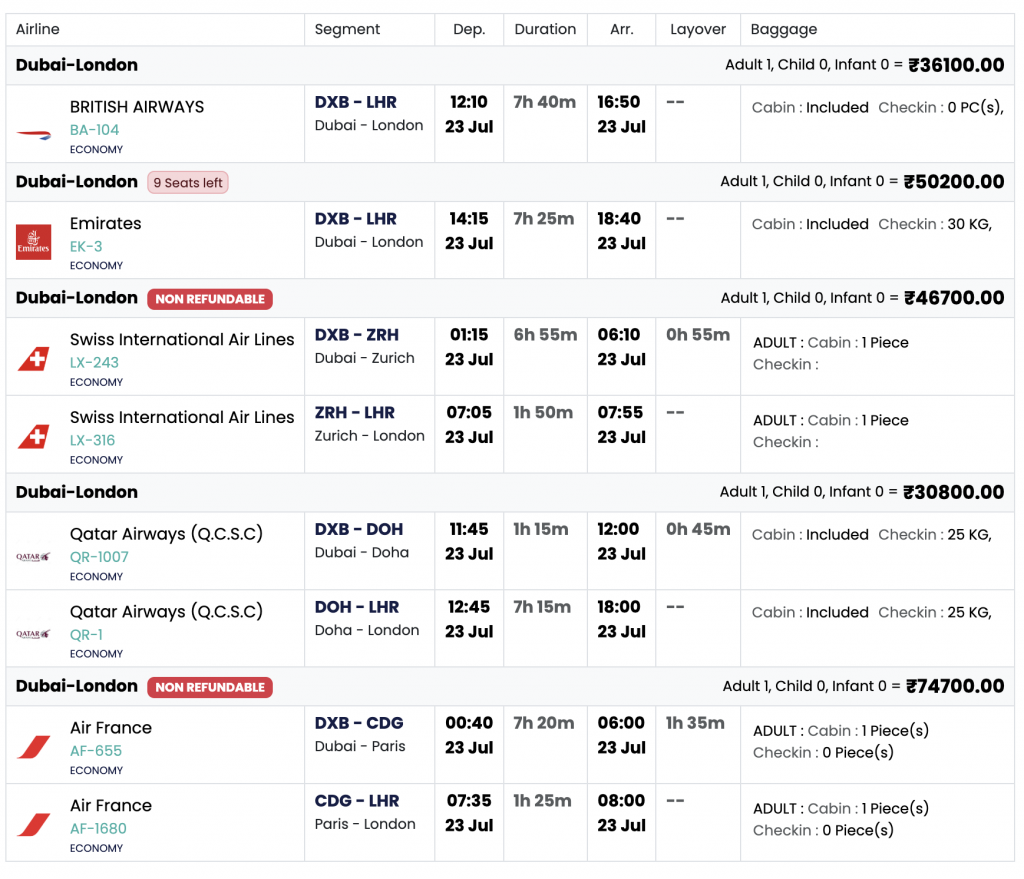Open flight number EK-3
This screenshot has height=879, width=1024.
(86, 247)
